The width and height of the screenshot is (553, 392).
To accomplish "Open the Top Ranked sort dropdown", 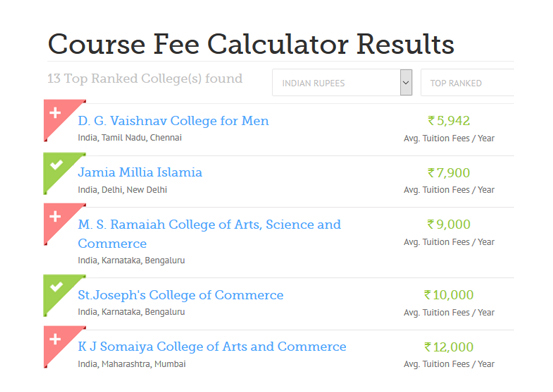I will (467, 83).
